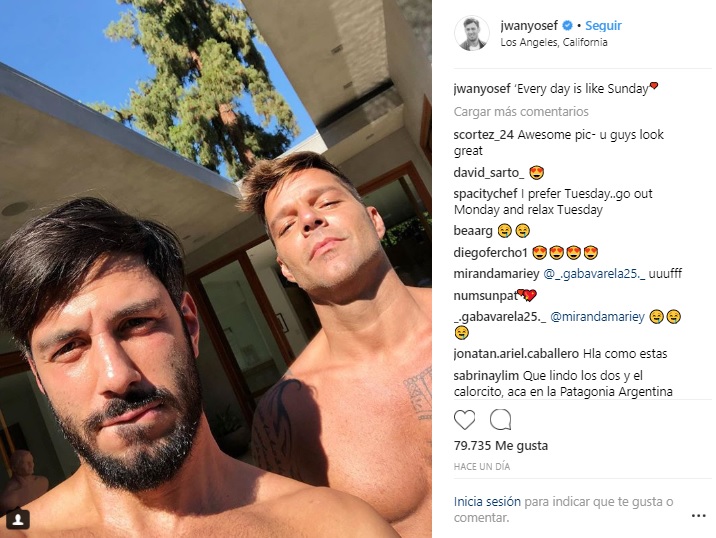Open the 79.735 Me gusta likes list
The width and height of the screenshot is (716, 538).
(x=501, y=445)
